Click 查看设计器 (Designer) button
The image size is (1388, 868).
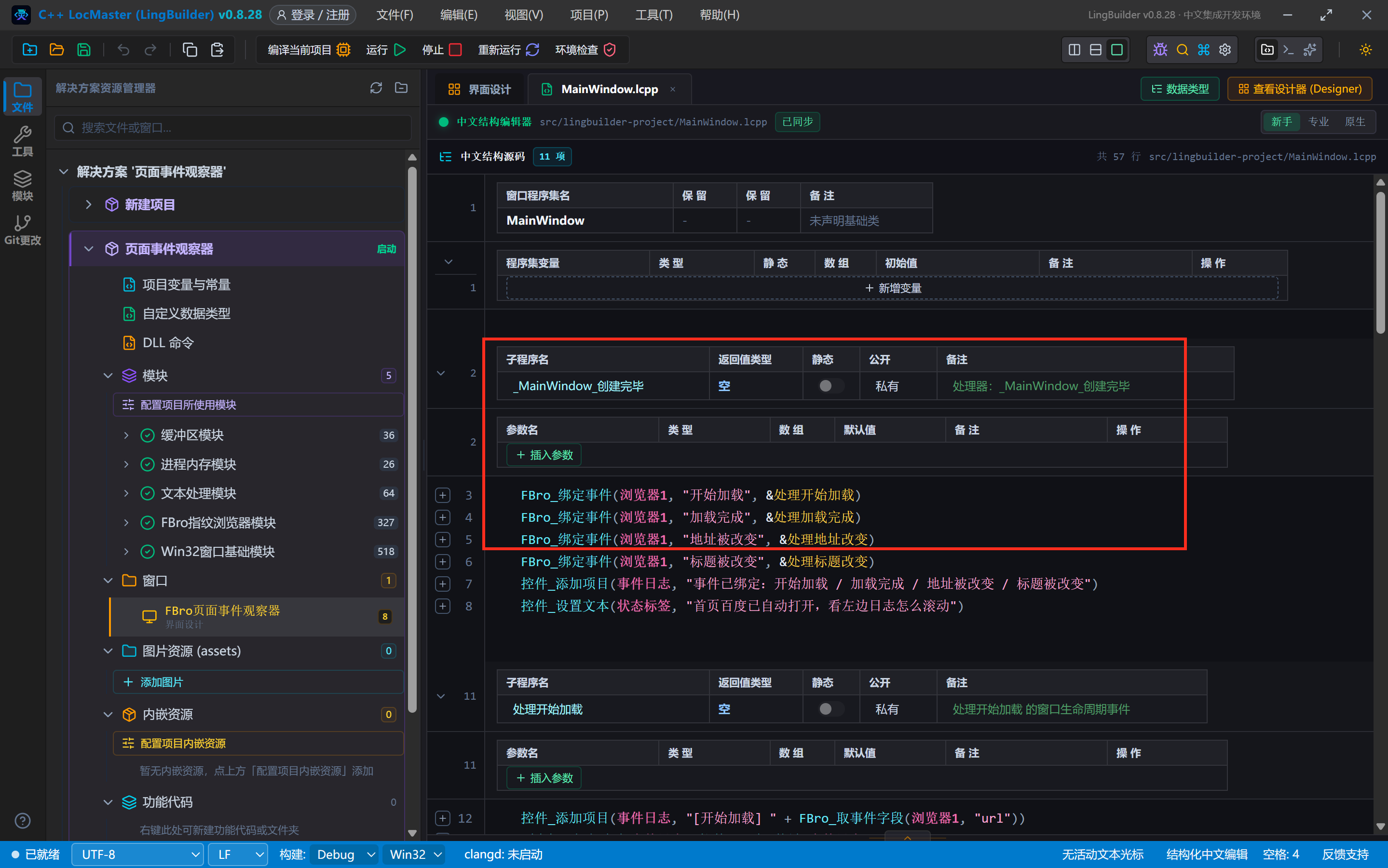coord(1300,89)
